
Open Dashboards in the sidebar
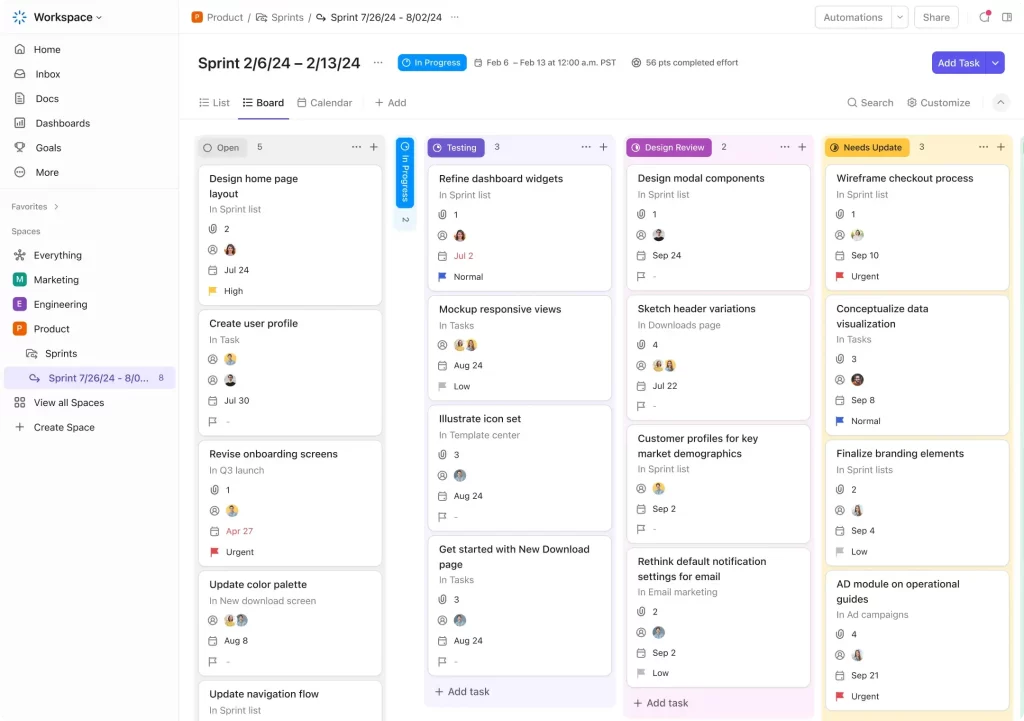pos(63,123)
